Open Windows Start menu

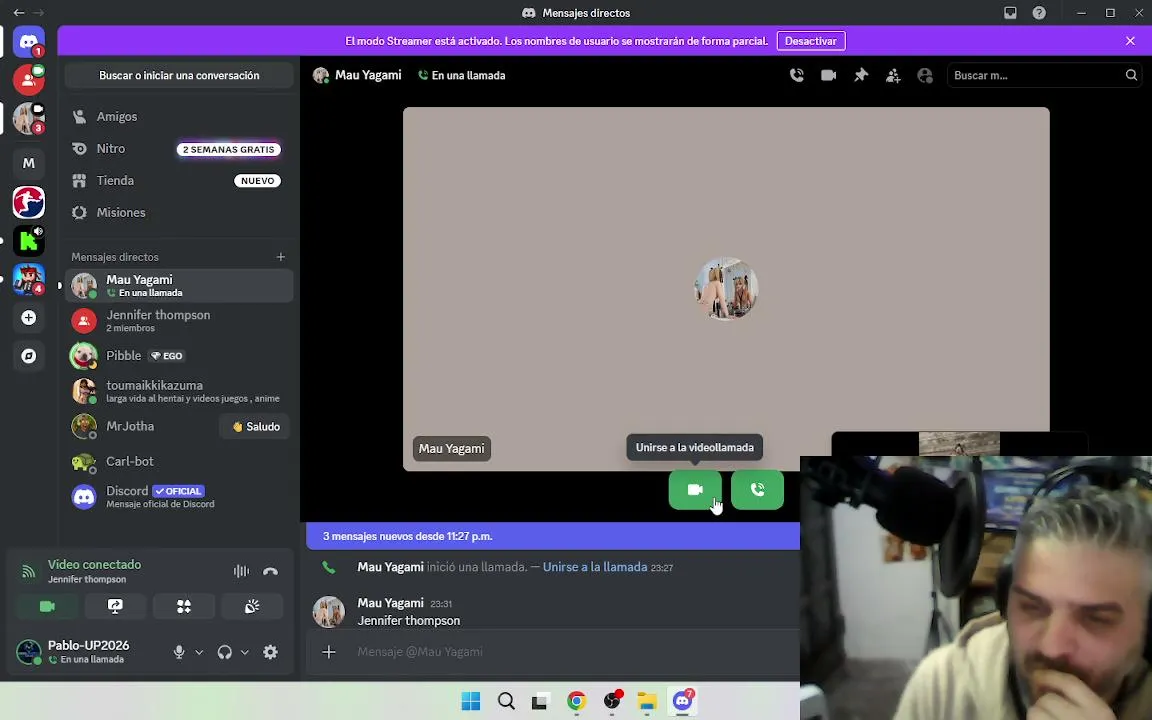pyautogui.click(x=471, y=702)
